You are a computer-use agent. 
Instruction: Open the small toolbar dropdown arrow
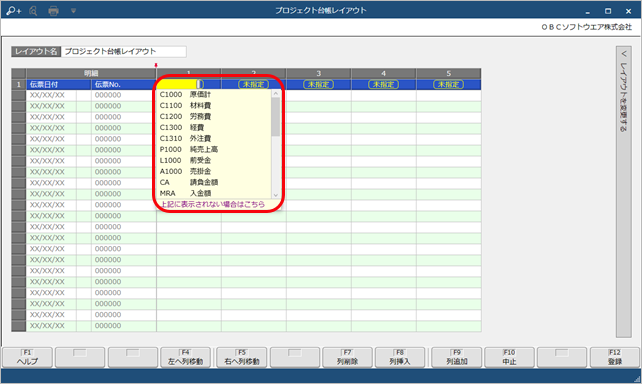(x=73, y=11)
